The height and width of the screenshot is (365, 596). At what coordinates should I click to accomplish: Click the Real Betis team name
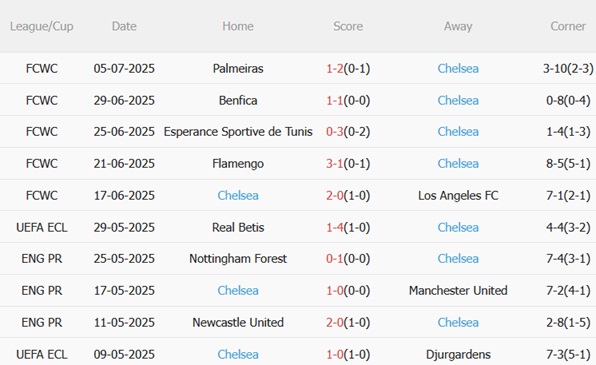point(238,227)
